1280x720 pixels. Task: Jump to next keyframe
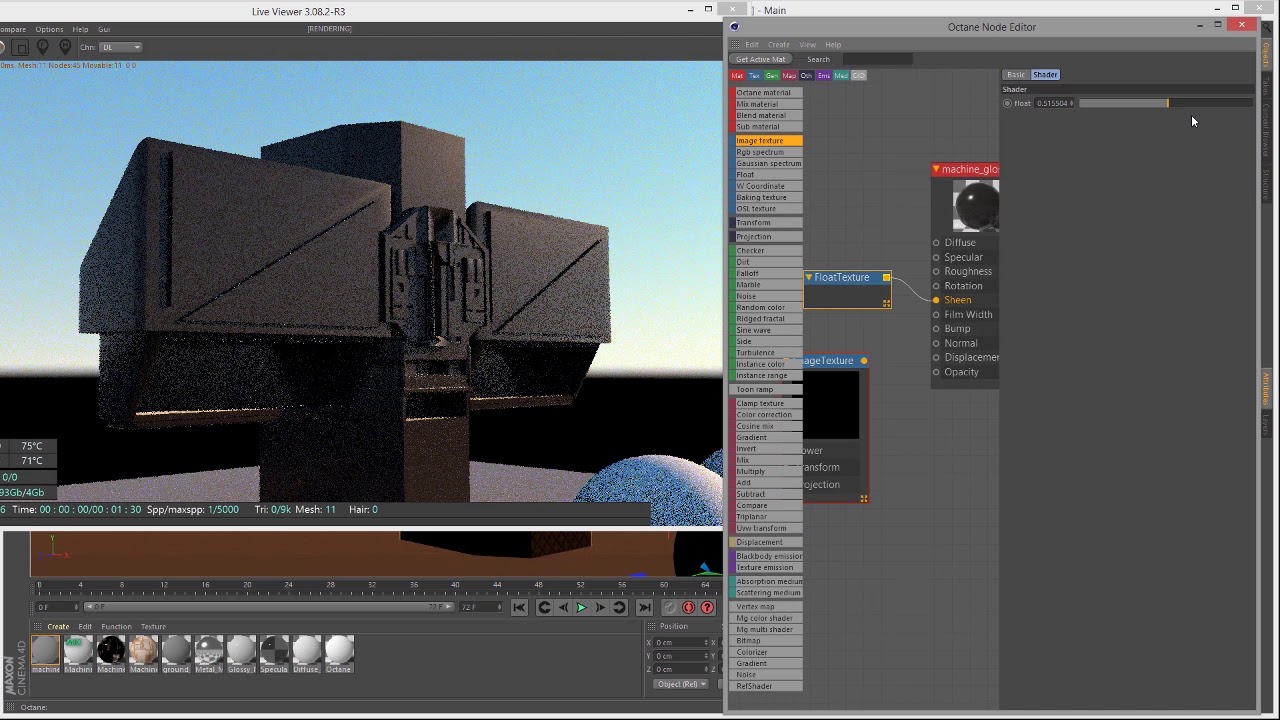pyautogui.click(x=619, y=607)
